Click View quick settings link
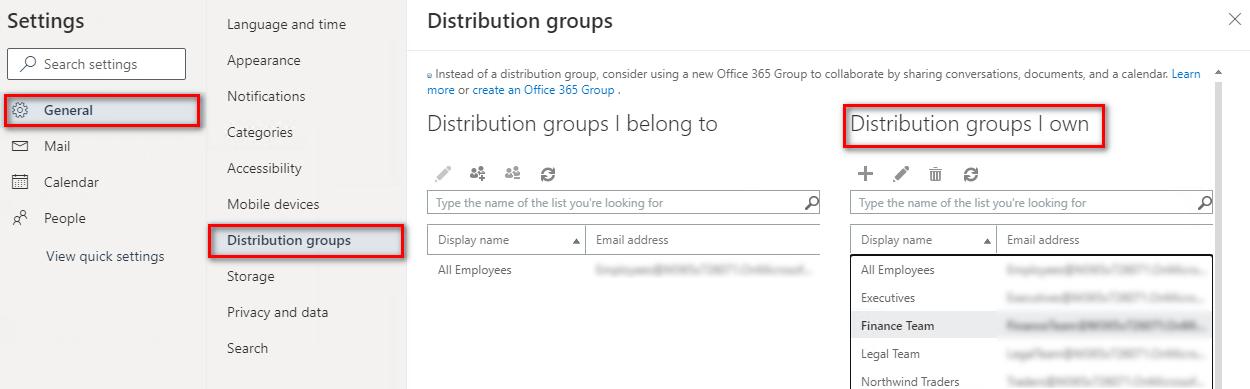 coord(105,256)
